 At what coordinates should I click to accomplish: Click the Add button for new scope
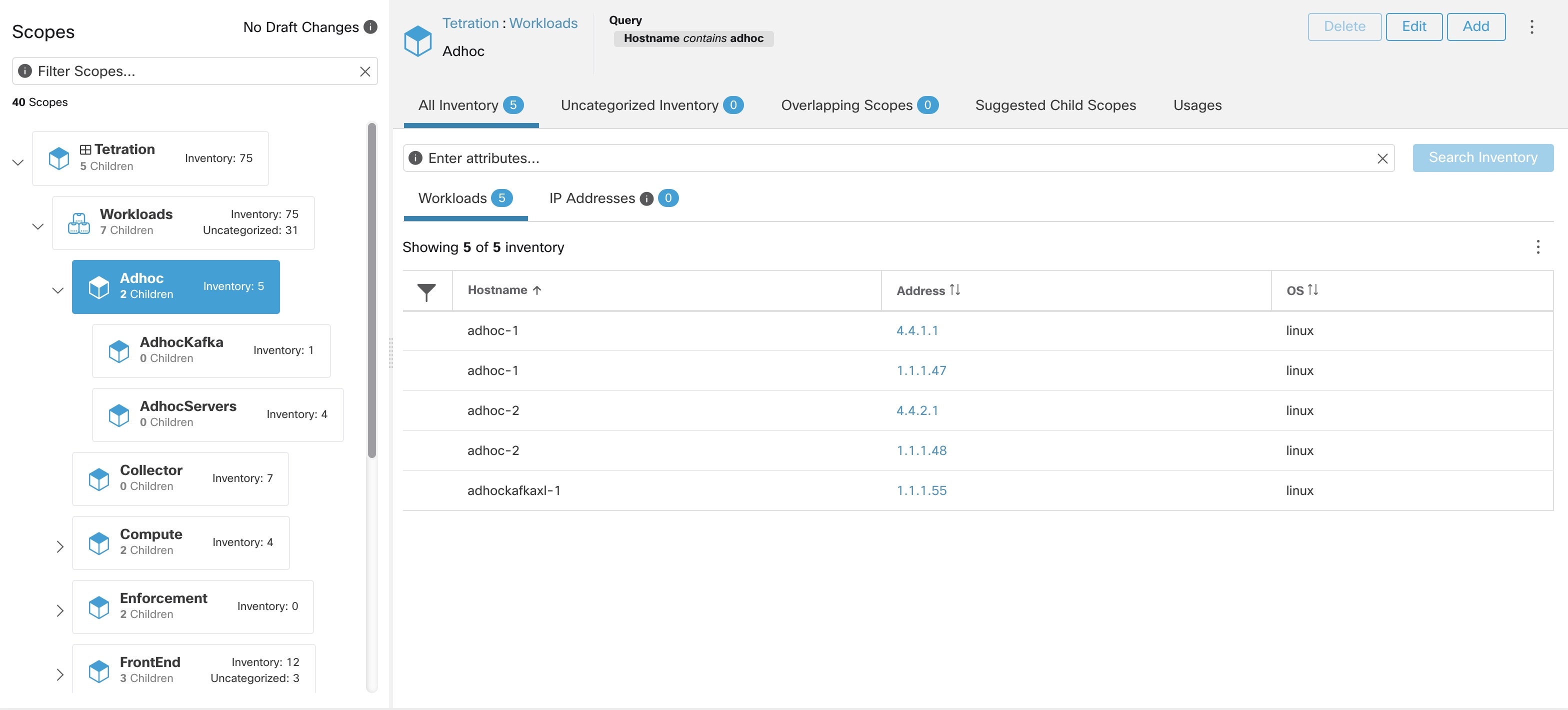pyautogui.click(x=1476, y=26)
